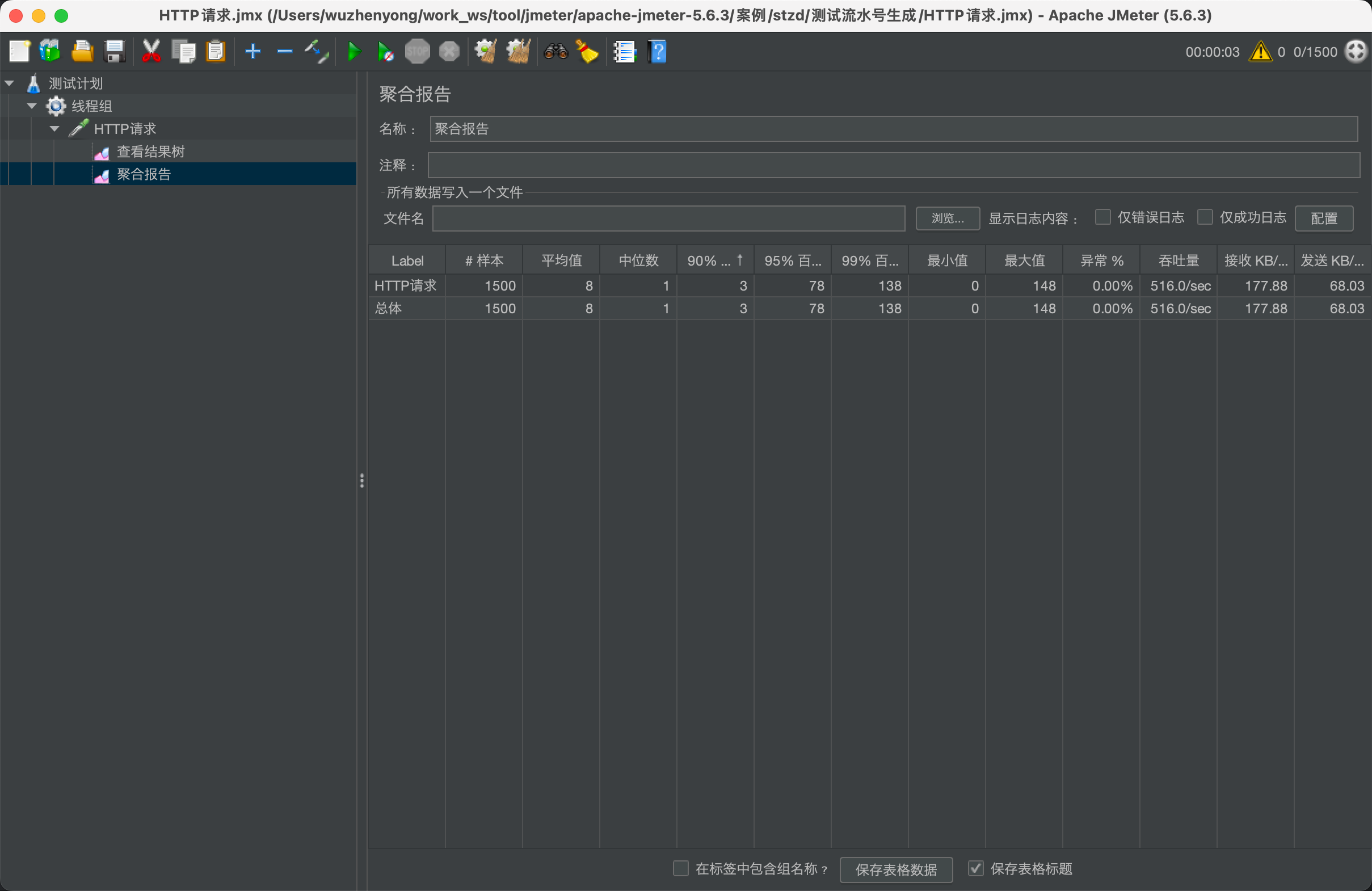
Task: Copy the selected element
Action: (x=184, y=51)
